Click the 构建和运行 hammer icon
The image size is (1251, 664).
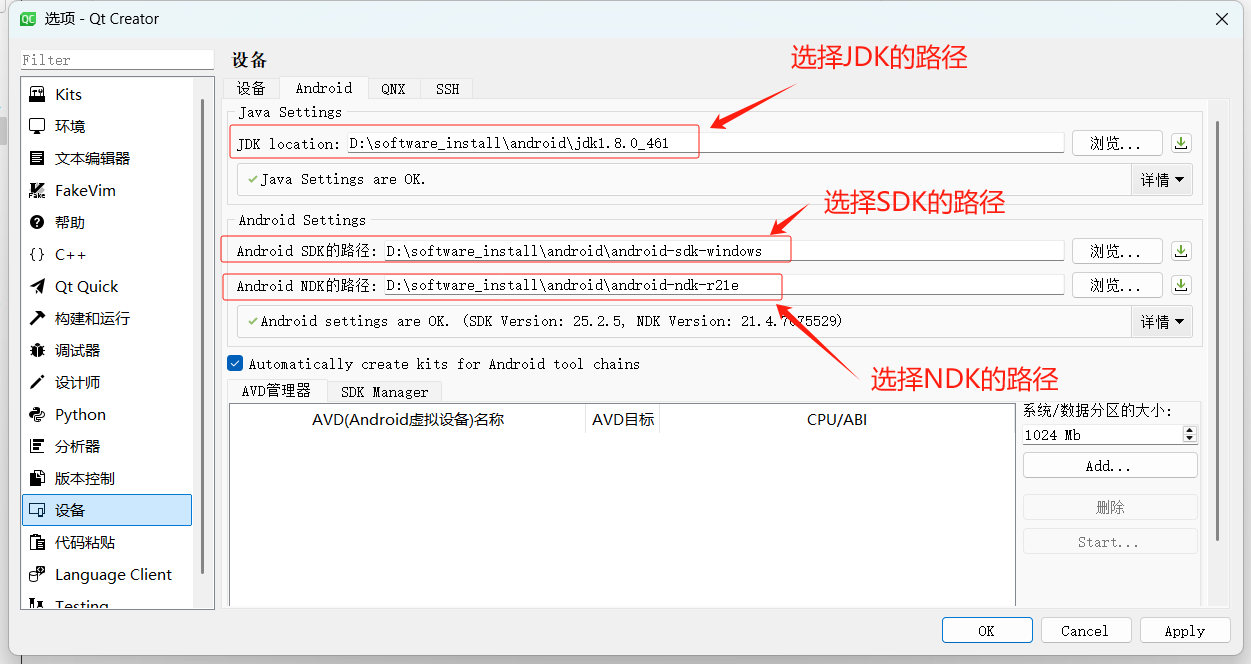(37, 318)
